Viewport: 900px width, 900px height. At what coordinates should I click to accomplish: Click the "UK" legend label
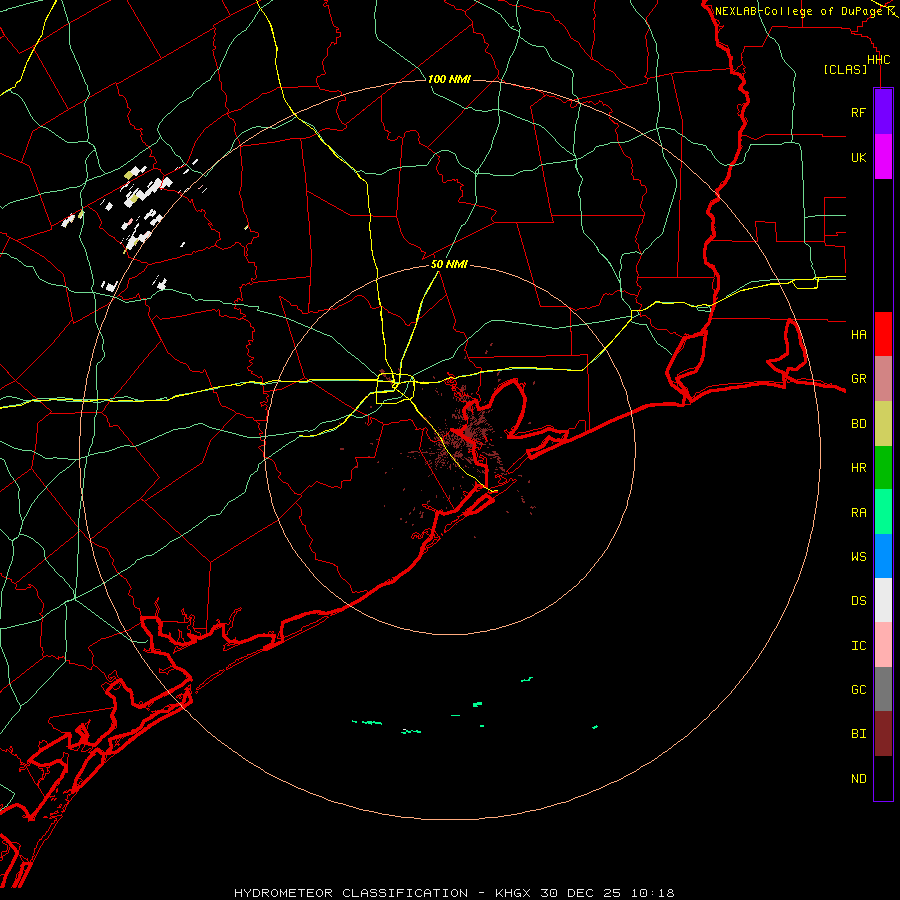click(858, 157)
